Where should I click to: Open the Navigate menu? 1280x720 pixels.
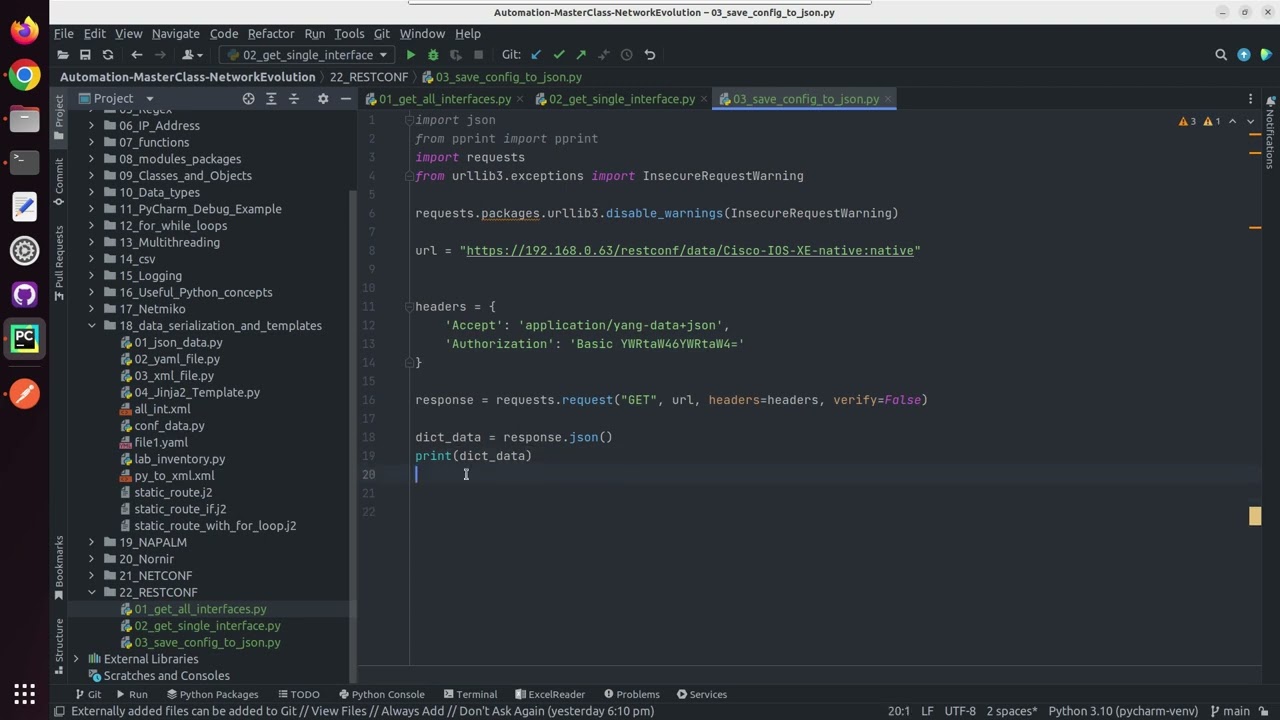tap(175, 34)
